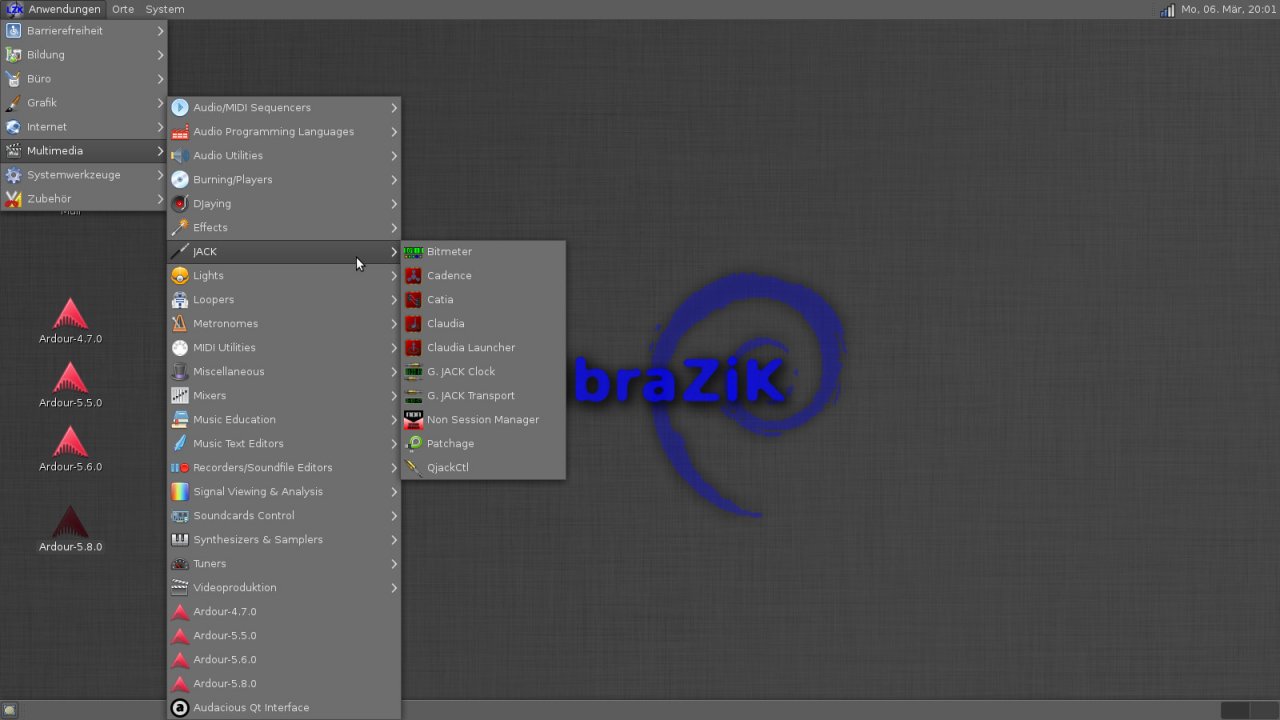Click the DJaying vinyl icon
Viewport: 1280px width, 720px height.
(x=180, y=204)
